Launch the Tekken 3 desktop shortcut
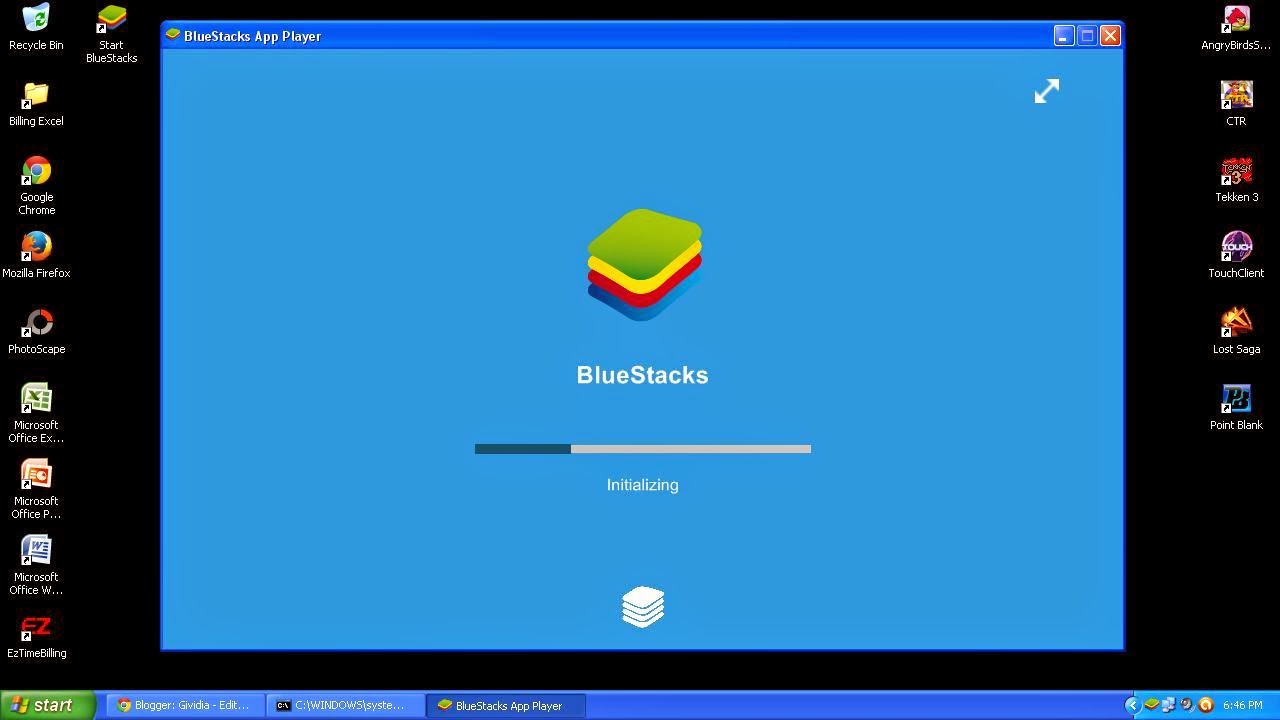 click(x=1236, y=179)
